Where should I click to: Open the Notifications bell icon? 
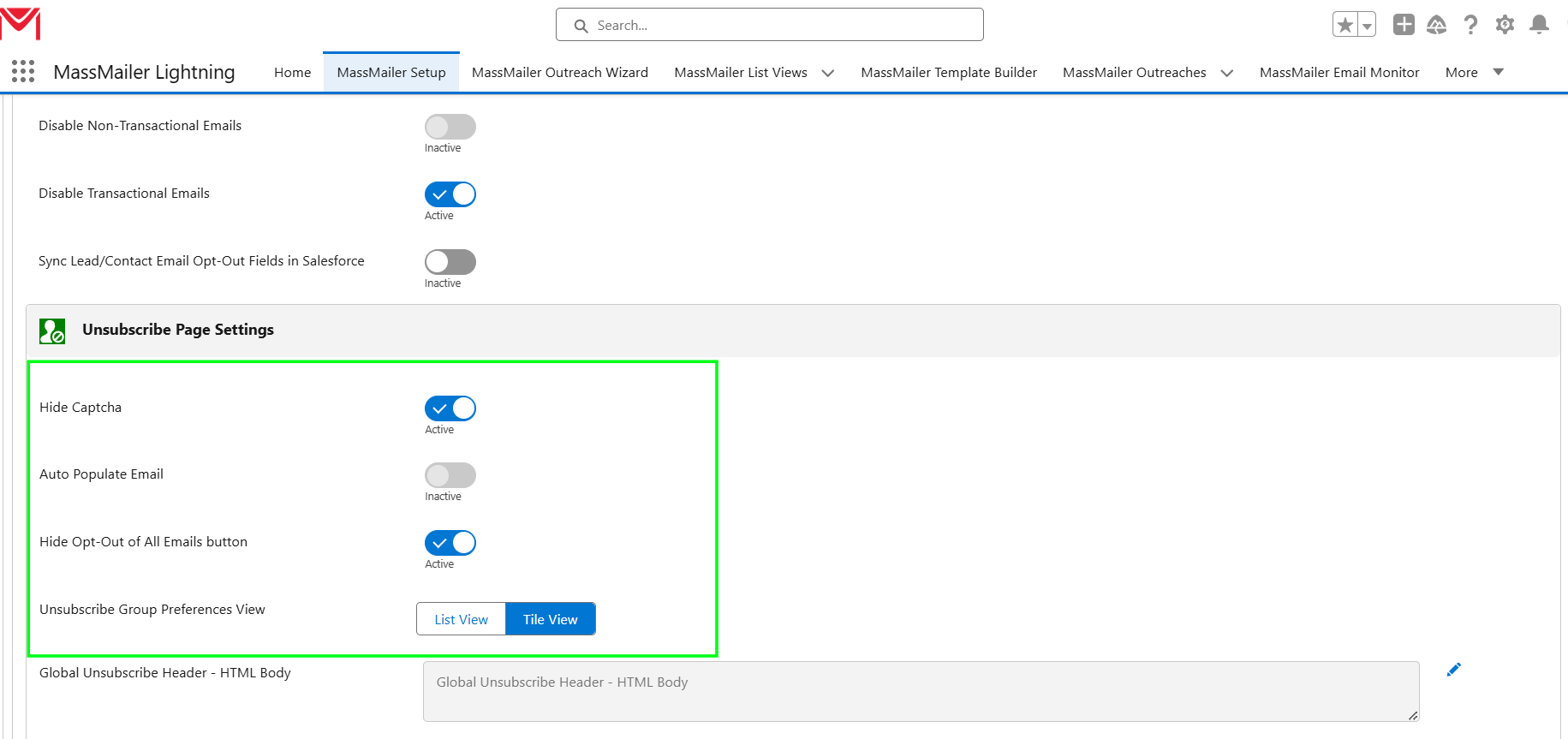[x=1539, y=25]
